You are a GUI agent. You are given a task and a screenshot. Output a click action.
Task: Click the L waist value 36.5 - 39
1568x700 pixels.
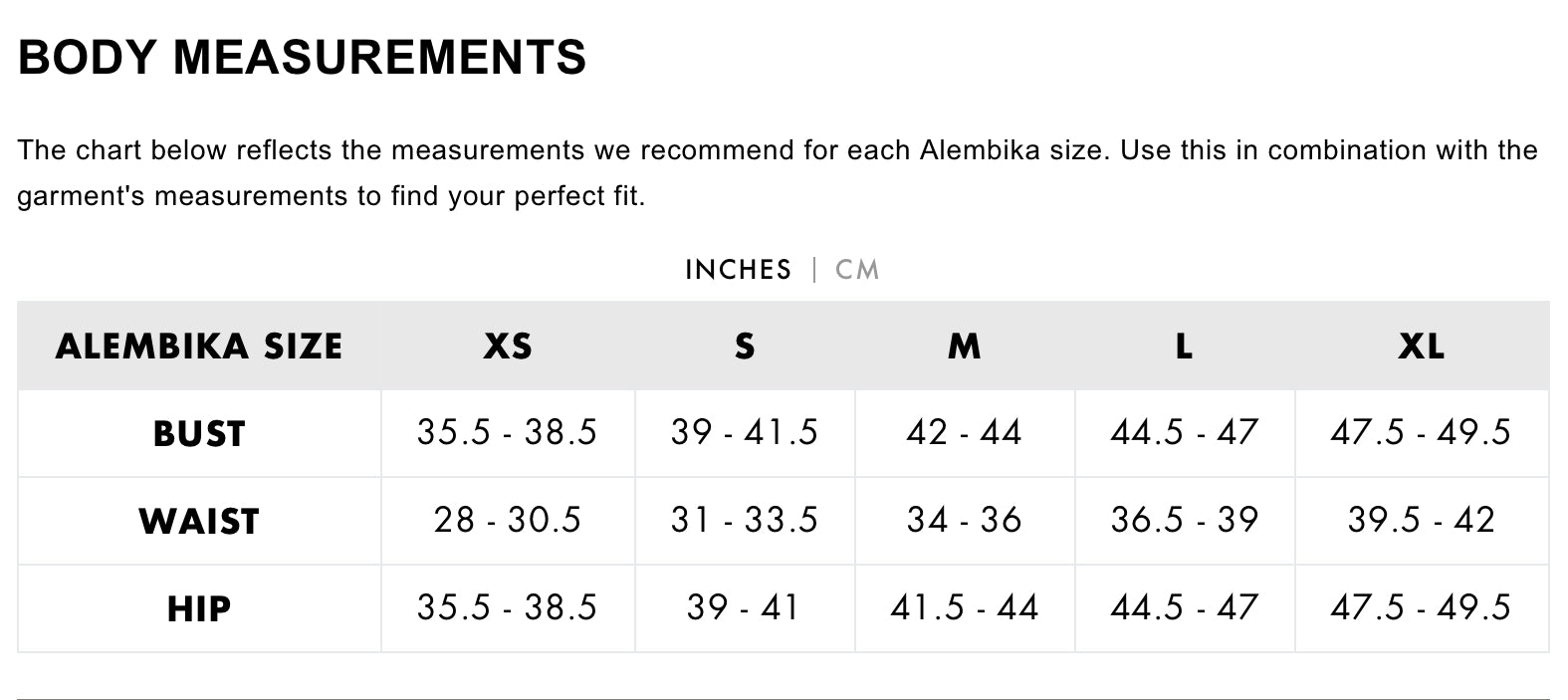click(1185, 520)
